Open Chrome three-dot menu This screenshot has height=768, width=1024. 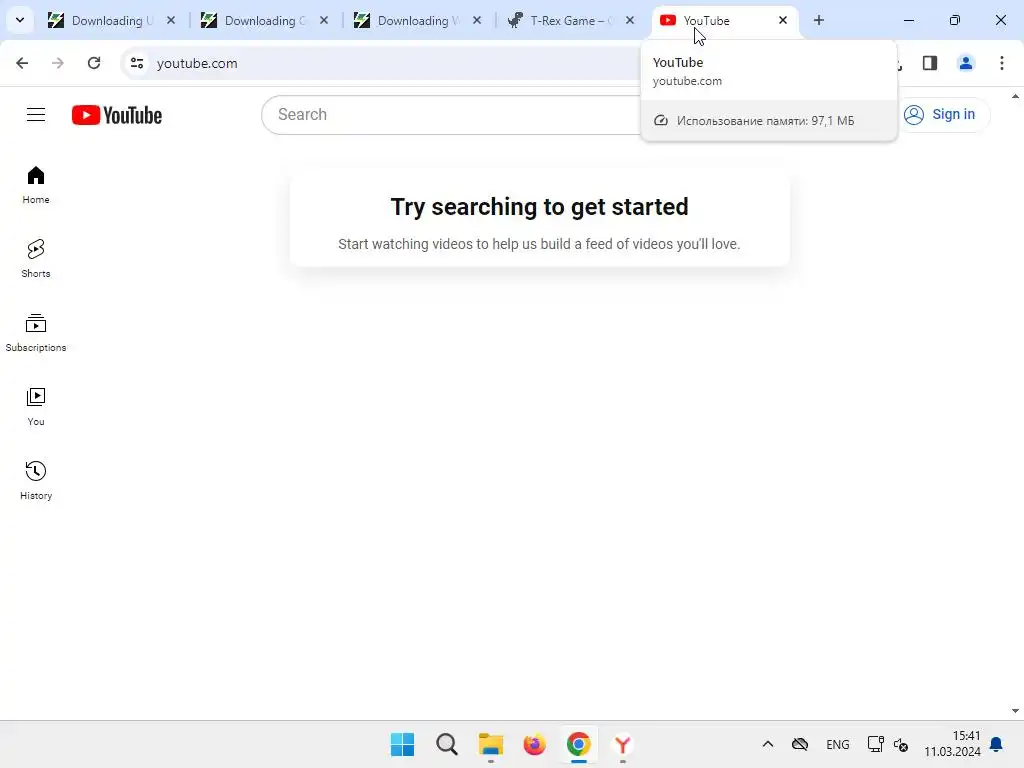(1002, 63)
